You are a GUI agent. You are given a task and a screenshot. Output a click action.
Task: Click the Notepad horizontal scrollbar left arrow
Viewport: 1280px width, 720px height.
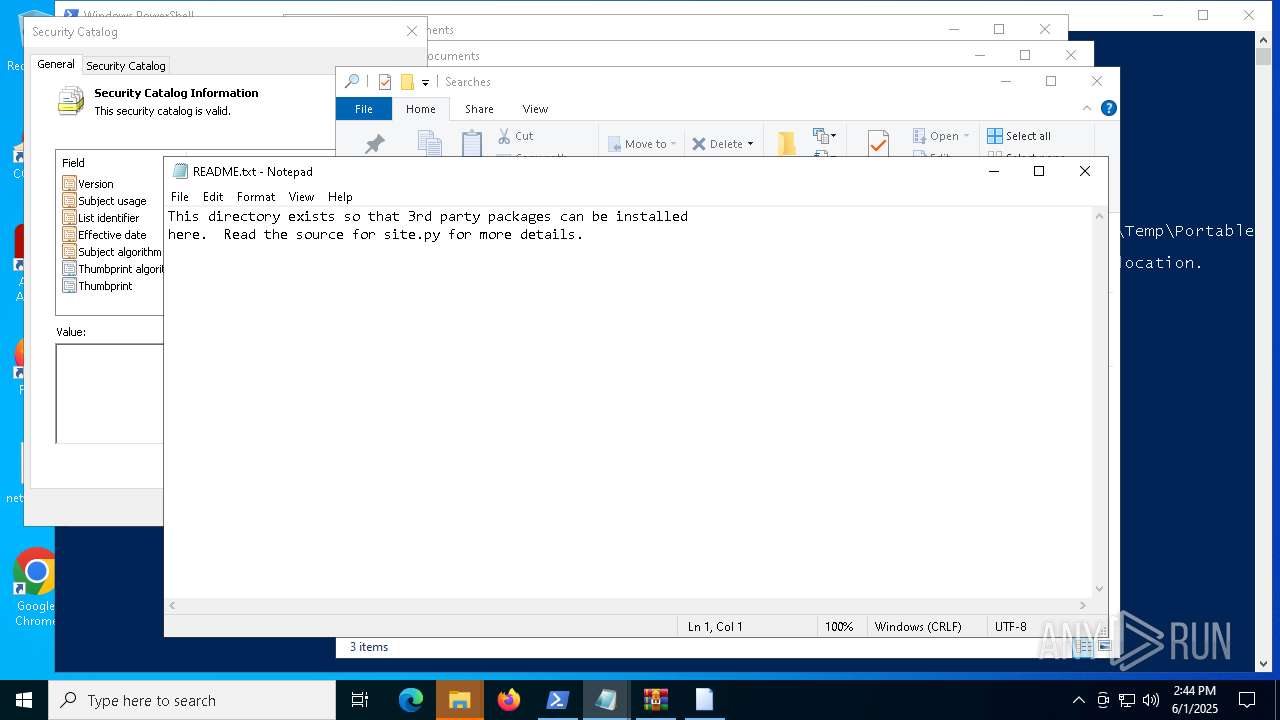(x=173, y=605)
